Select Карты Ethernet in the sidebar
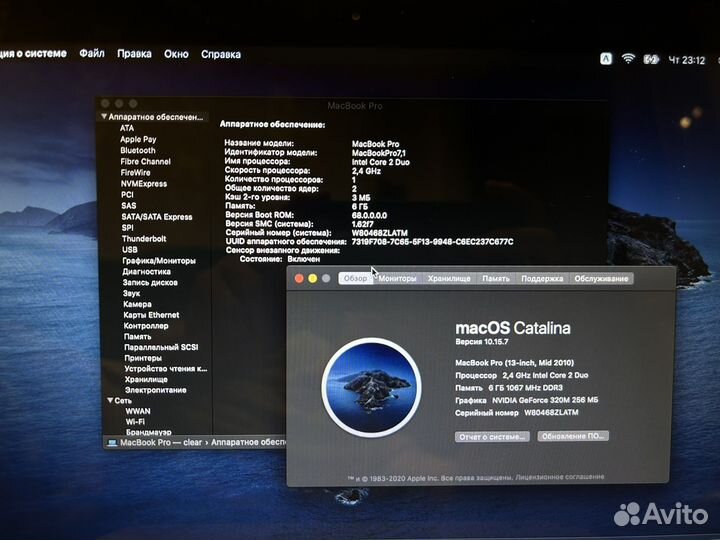 click(x=151, y=315)
